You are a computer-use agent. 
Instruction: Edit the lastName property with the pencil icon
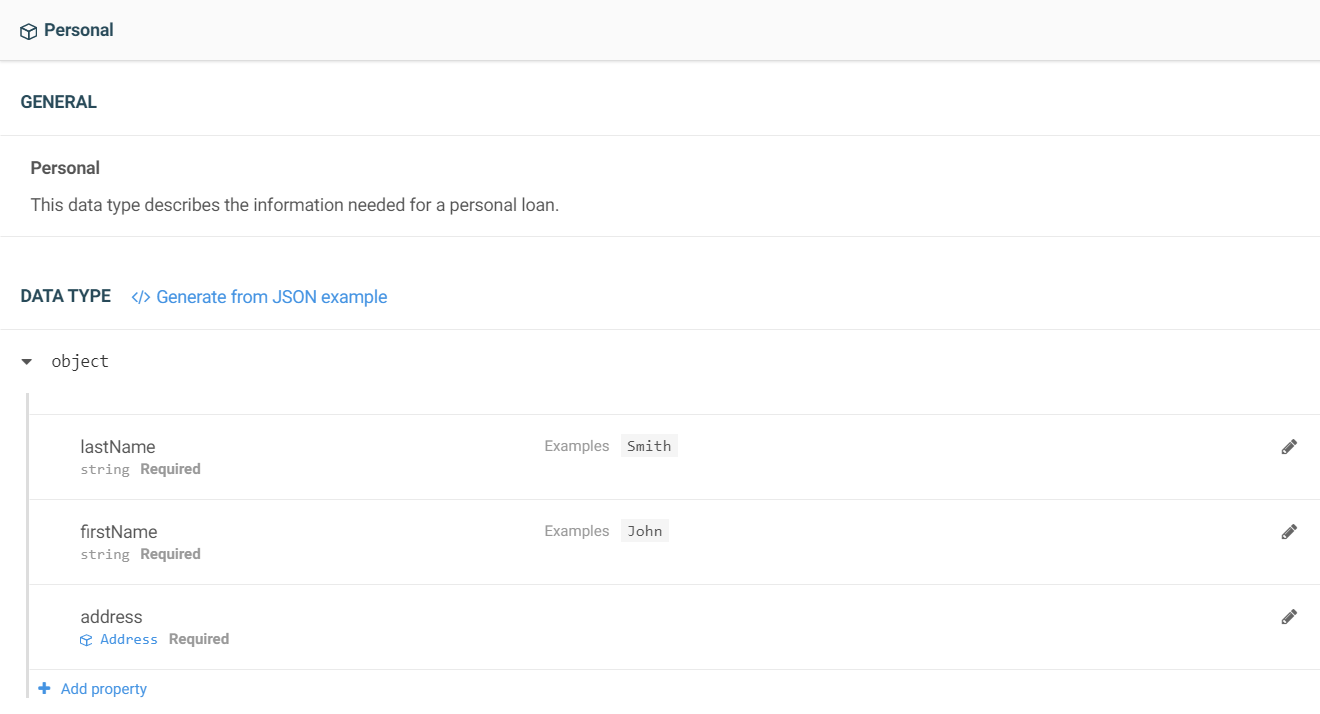(x=1289, y=447)
